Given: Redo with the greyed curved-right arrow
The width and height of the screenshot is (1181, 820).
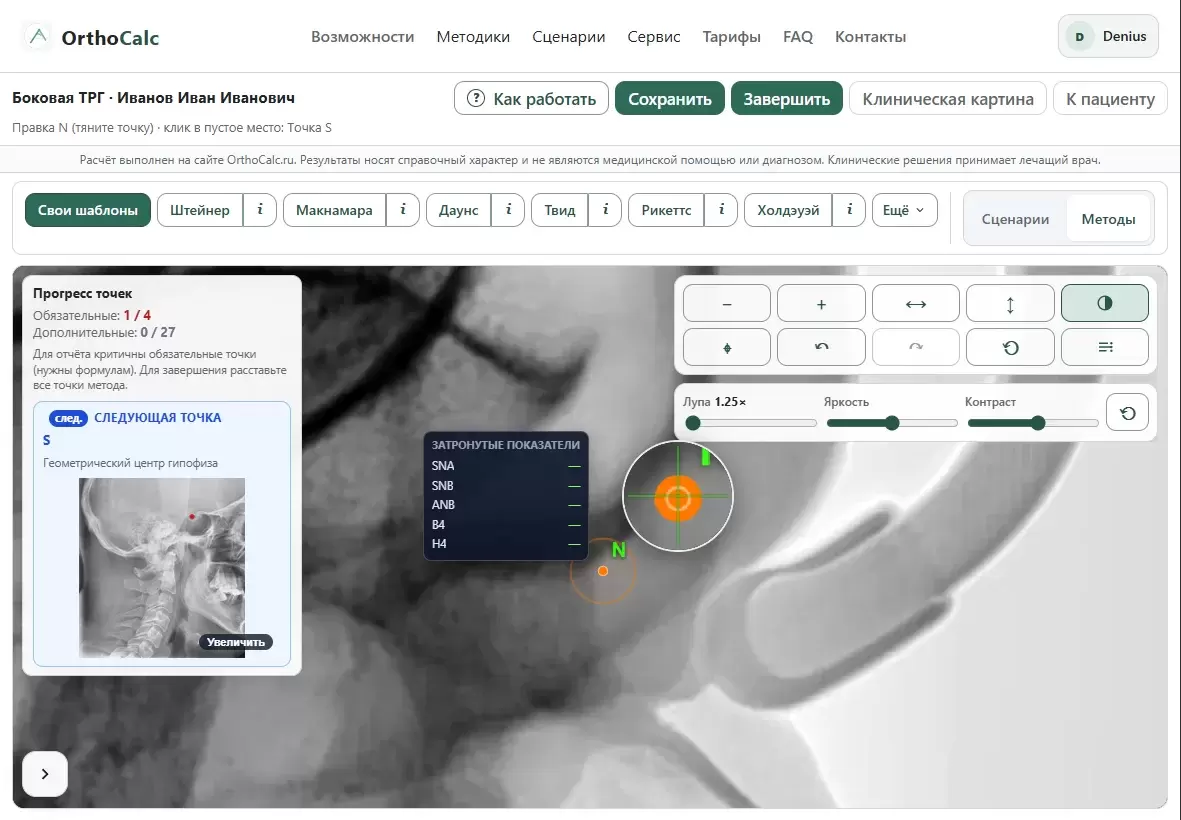Looking at the screenshot, I should pyautogui.click(x=916, y=347).
